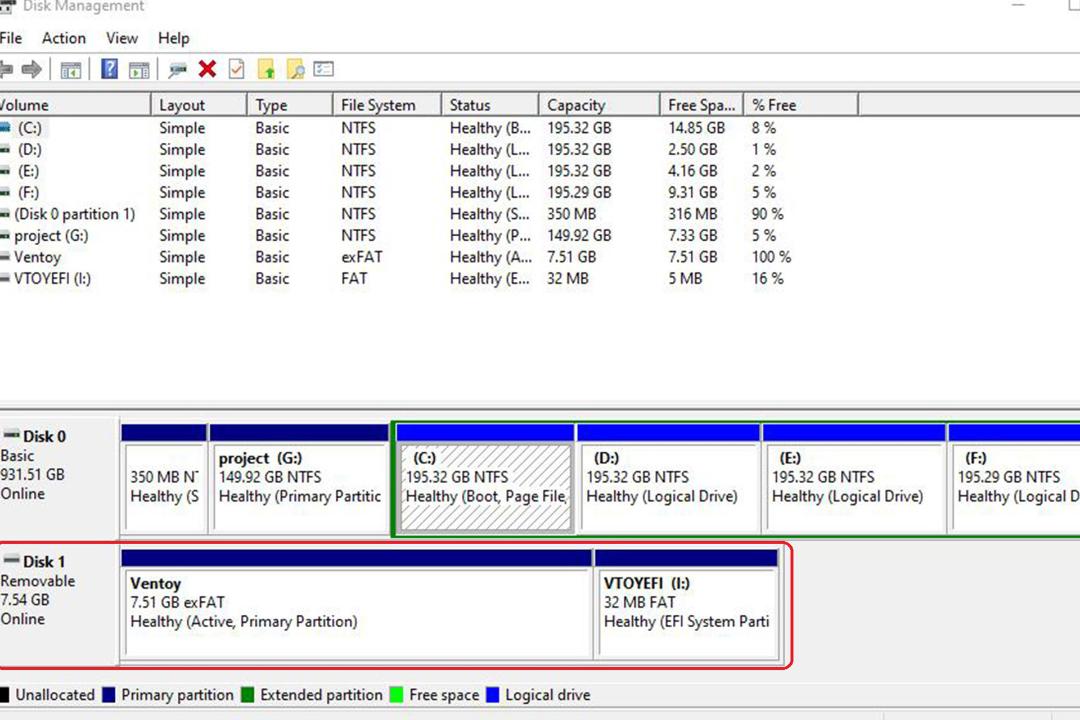Select the project (G:) volume row
1080x720 pixels.
pyautogui.click(x=429, y=235)
